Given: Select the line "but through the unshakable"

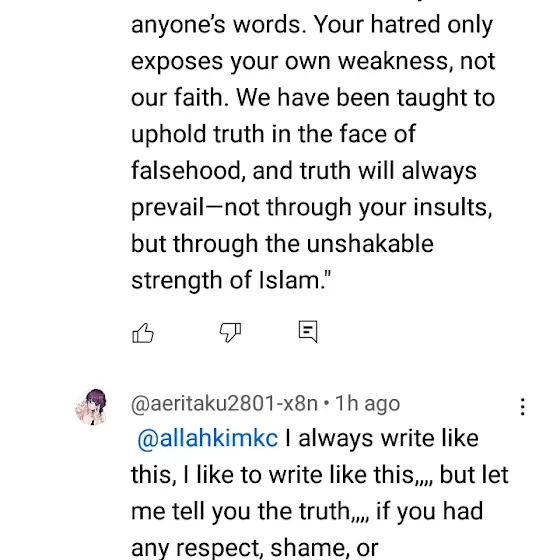Looking at the screenshot, I should 282,244.
